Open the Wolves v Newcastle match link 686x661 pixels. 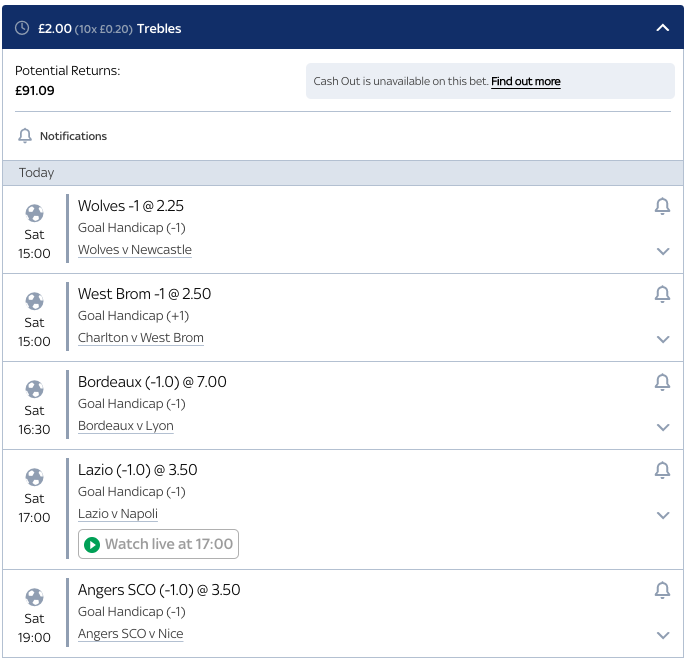click(135, 250)
